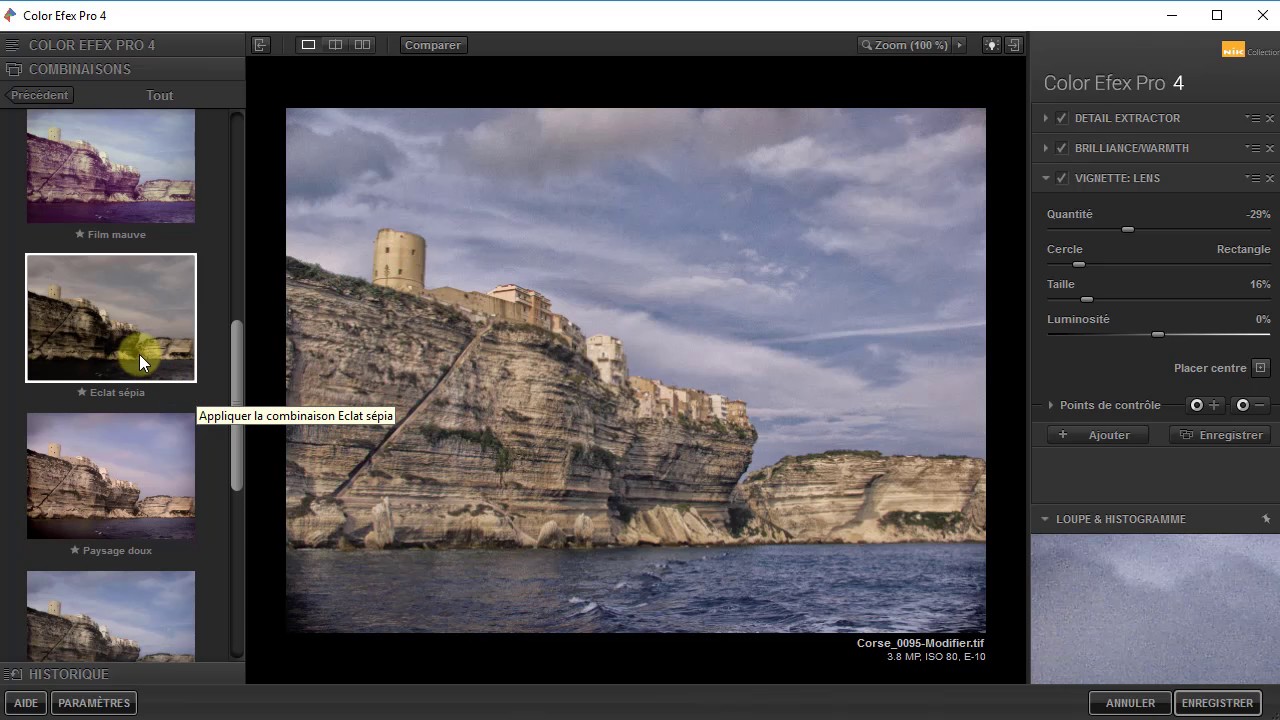Screen dimensions: 1280x720
Task: Pin the loupe with the star icon
Action: [1266, 519]
